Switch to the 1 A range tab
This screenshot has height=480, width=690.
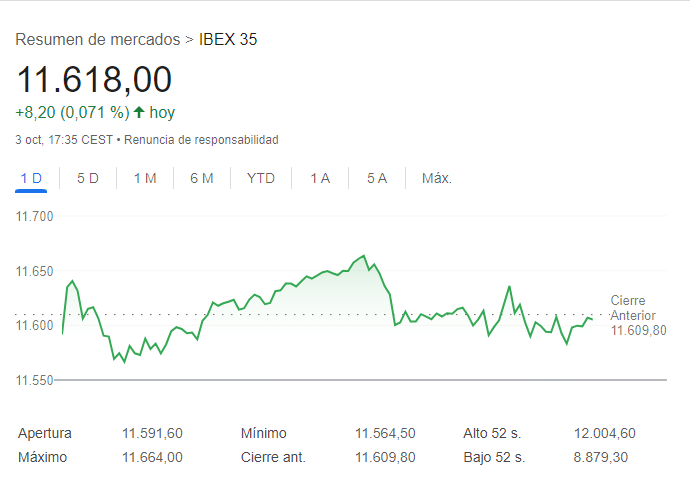(x=320, y=178)
